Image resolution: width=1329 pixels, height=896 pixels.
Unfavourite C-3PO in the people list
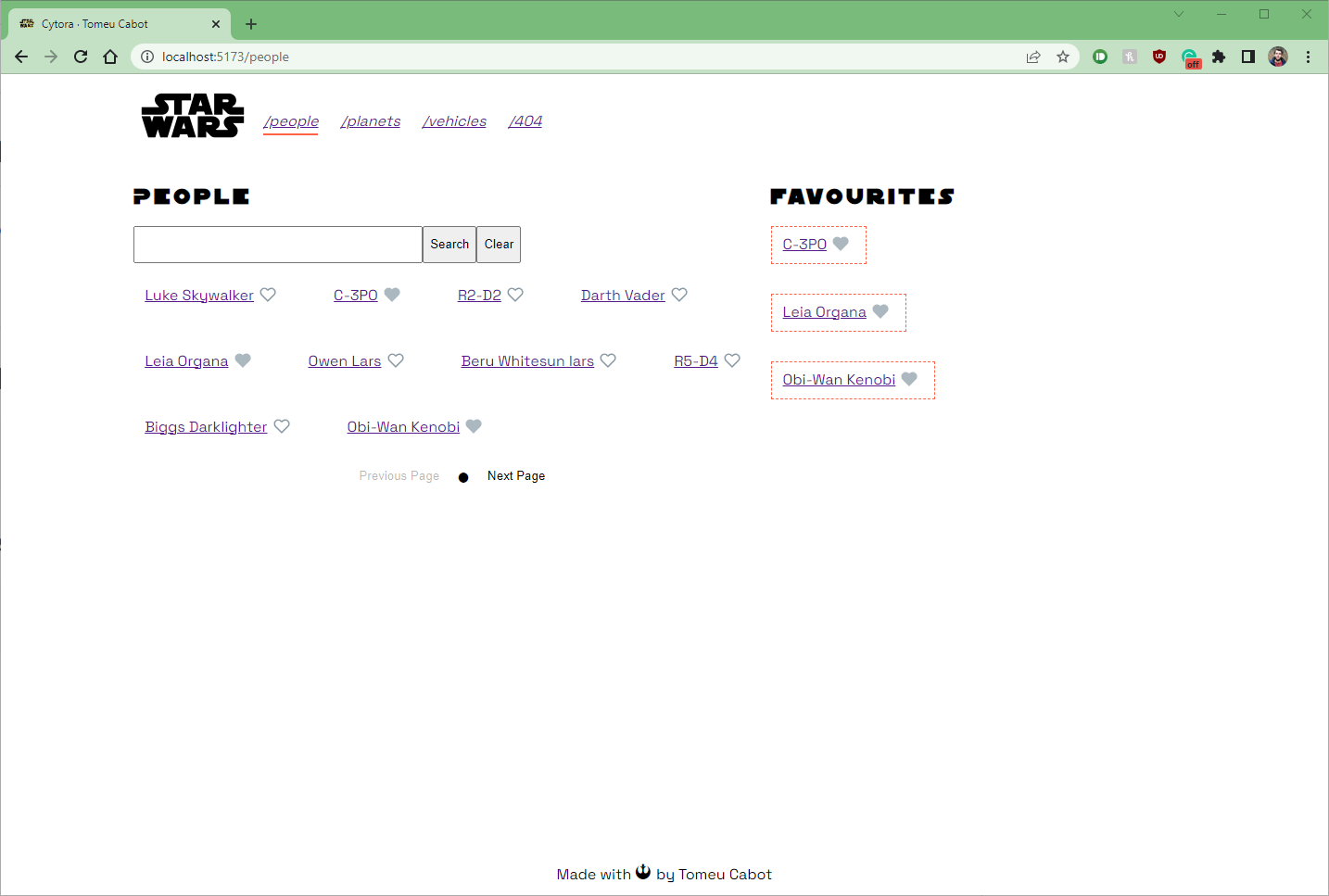[x=392, y=295]
